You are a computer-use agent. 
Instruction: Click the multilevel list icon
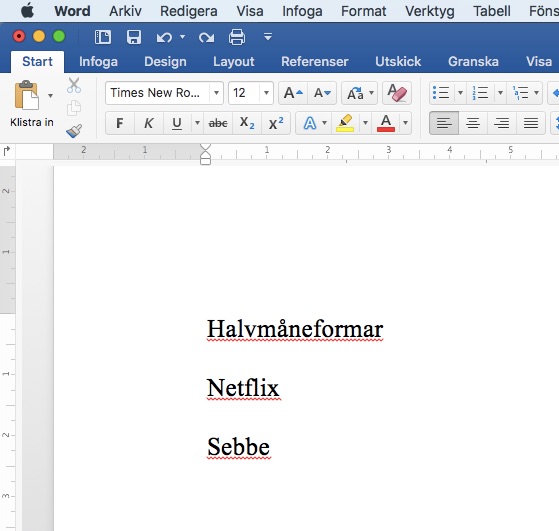(x=520, y=93)
